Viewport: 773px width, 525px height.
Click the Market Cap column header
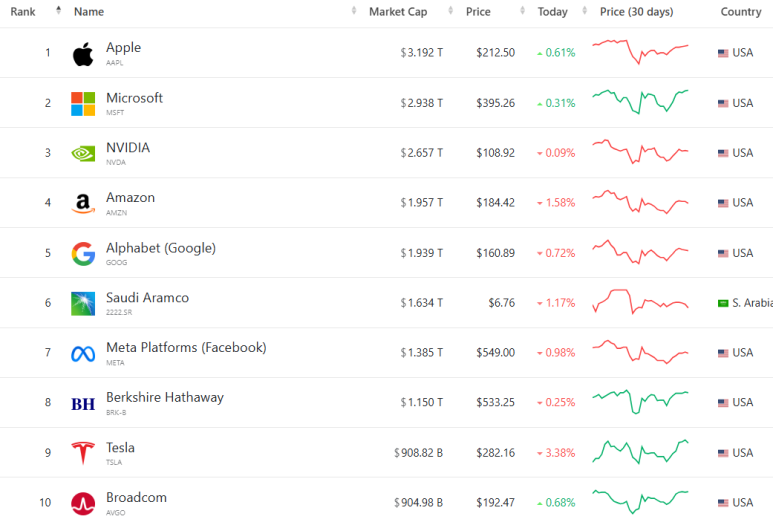(x=398, y=11)
